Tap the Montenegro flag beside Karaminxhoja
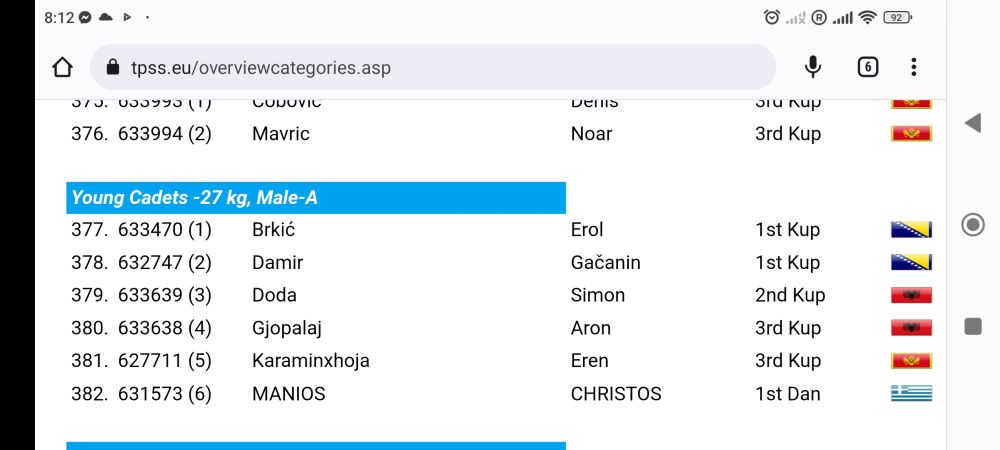Screen dimensions: 1000x450 pyautogui.click(x=911, y=361)
